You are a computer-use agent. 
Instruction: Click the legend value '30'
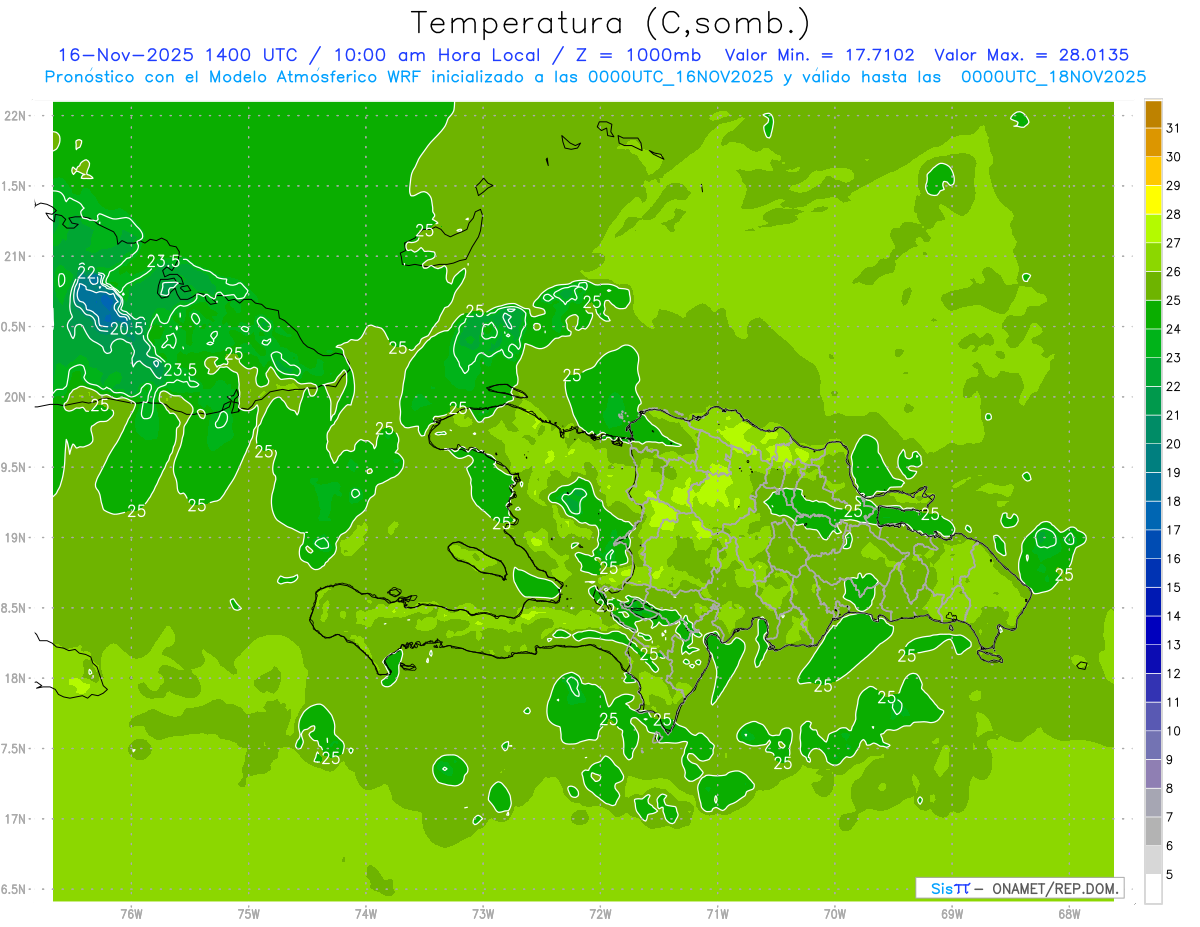point(1174,157)
